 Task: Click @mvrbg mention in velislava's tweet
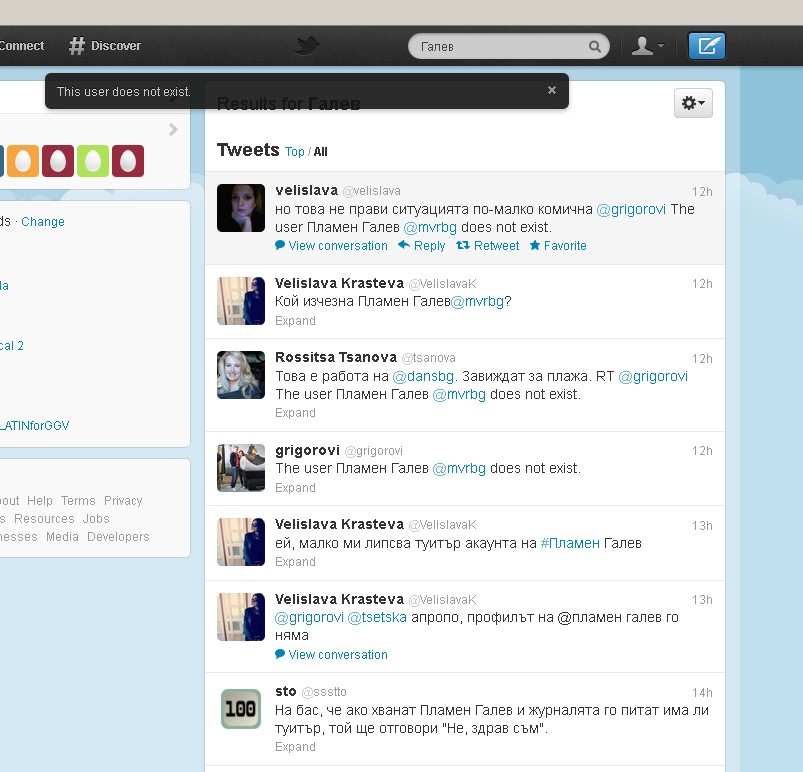pos(430,227)
